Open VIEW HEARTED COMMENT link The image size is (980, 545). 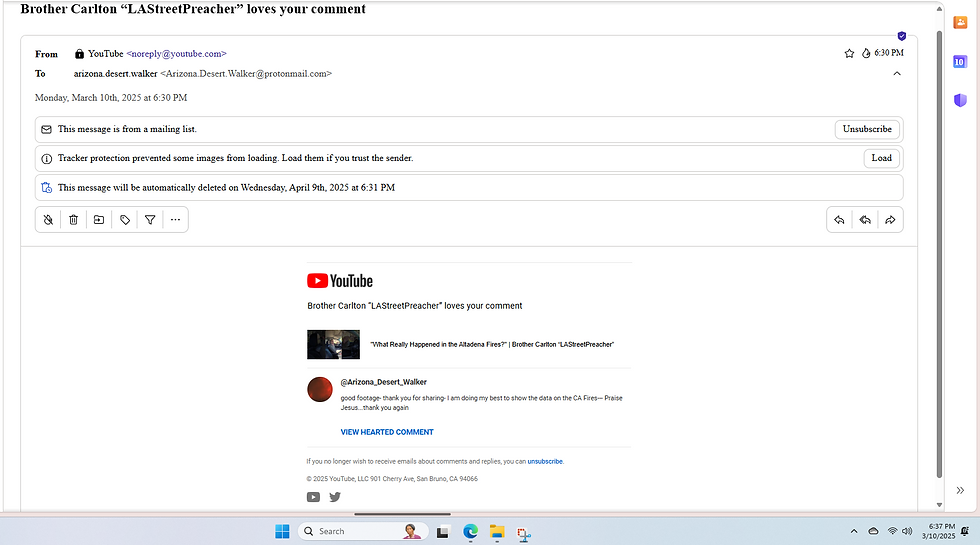(x=387, y=432)
